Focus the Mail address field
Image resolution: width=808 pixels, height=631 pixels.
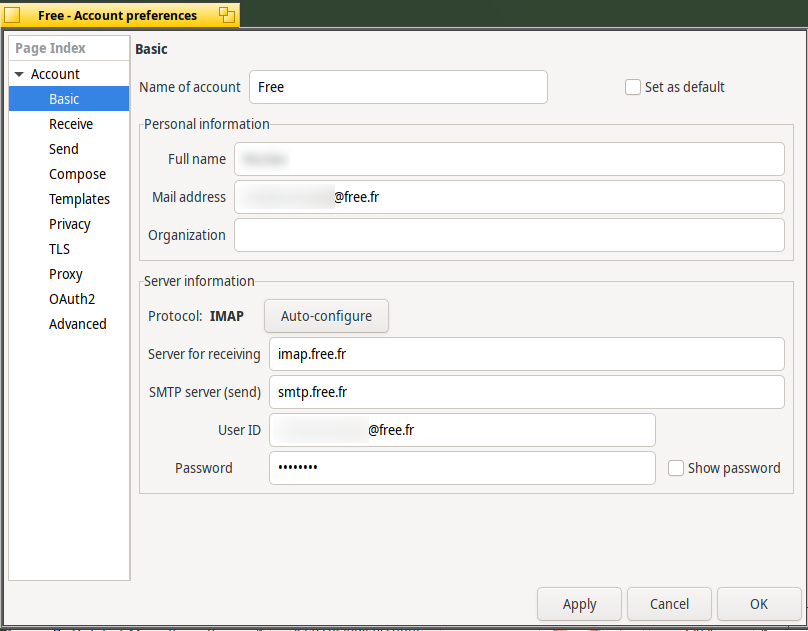tap(509, 197)
